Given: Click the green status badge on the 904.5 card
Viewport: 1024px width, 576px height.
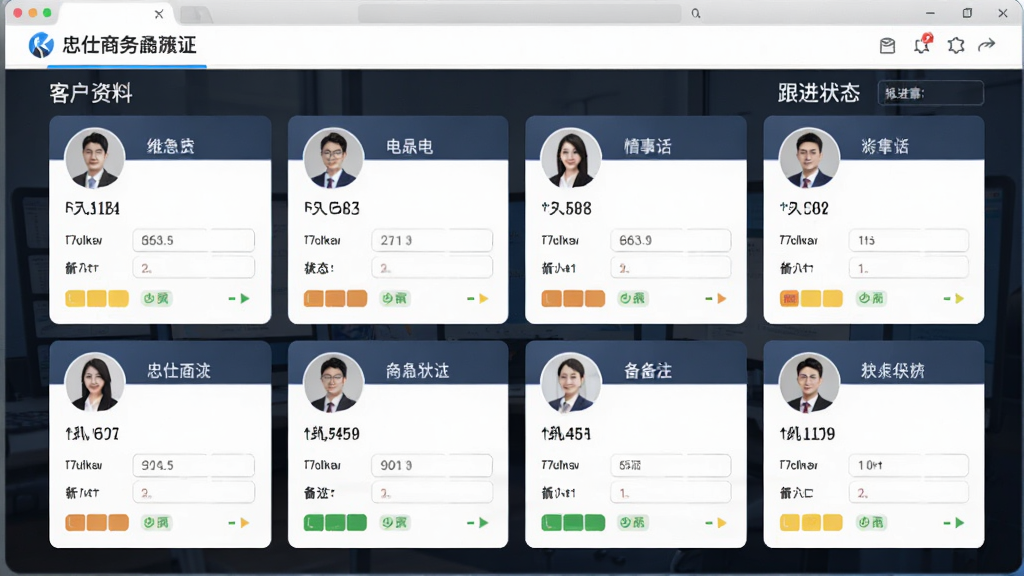Looking at the screenshot, I should (x=157, y=522).
